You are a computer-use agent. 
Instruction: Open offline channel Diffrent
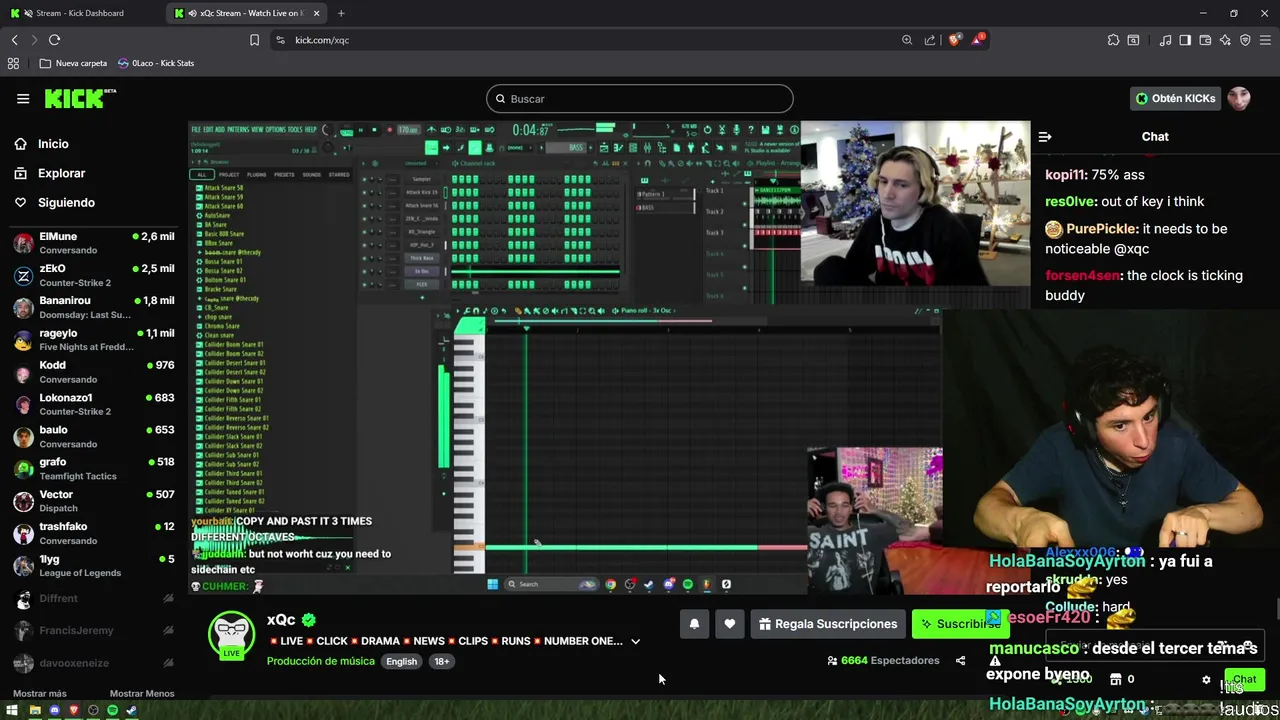tap(94, 598)
